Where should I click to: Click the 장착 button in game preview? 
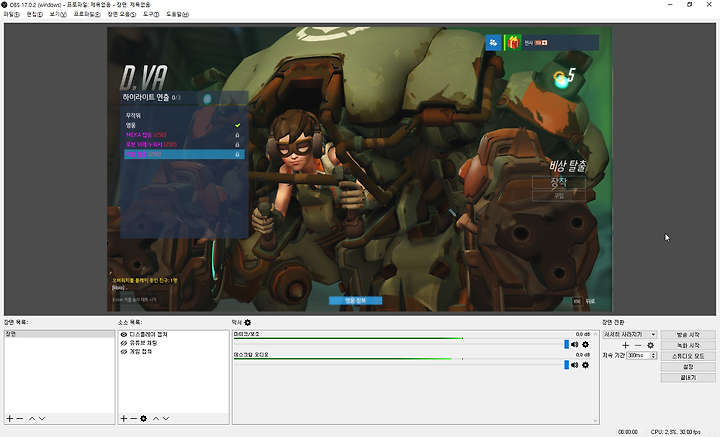559,182
